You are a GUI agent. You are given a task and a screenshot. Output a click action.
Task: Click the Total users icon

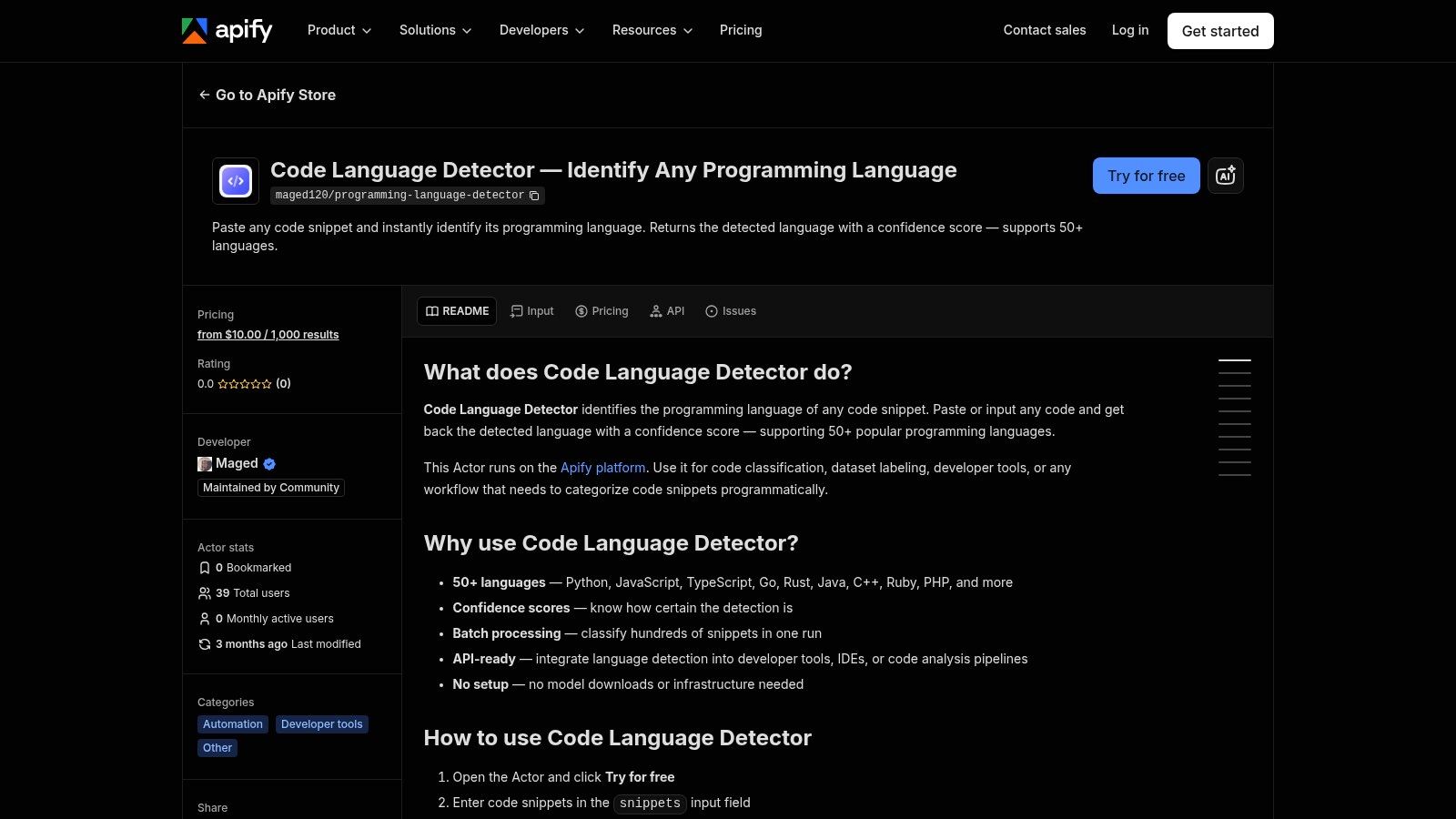(205, 593)
